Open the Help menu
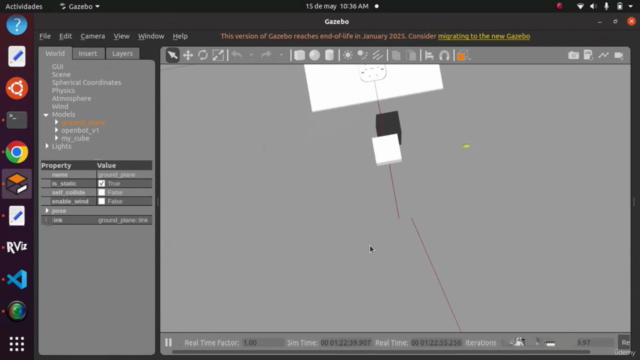 [180, 36]
